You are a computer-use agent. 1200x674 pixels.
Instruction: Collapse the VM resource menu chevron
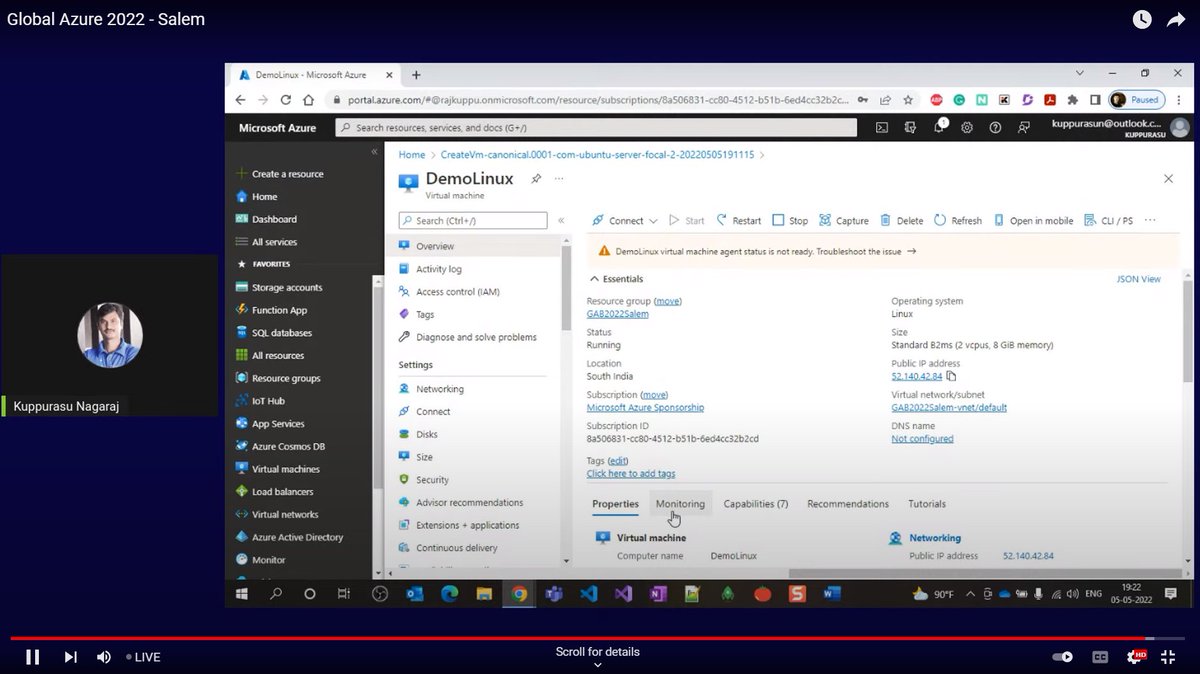click(x=561, y=220)
